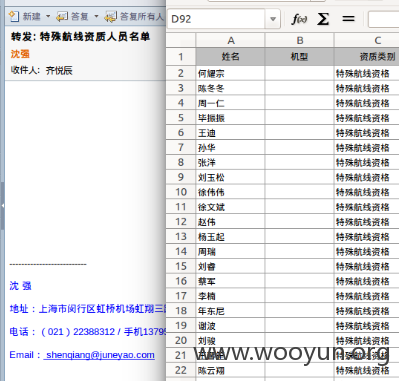Screen dimensions: 399x381
Task: Open the dropdown arrow next to 答复
Action: point(96,16)
